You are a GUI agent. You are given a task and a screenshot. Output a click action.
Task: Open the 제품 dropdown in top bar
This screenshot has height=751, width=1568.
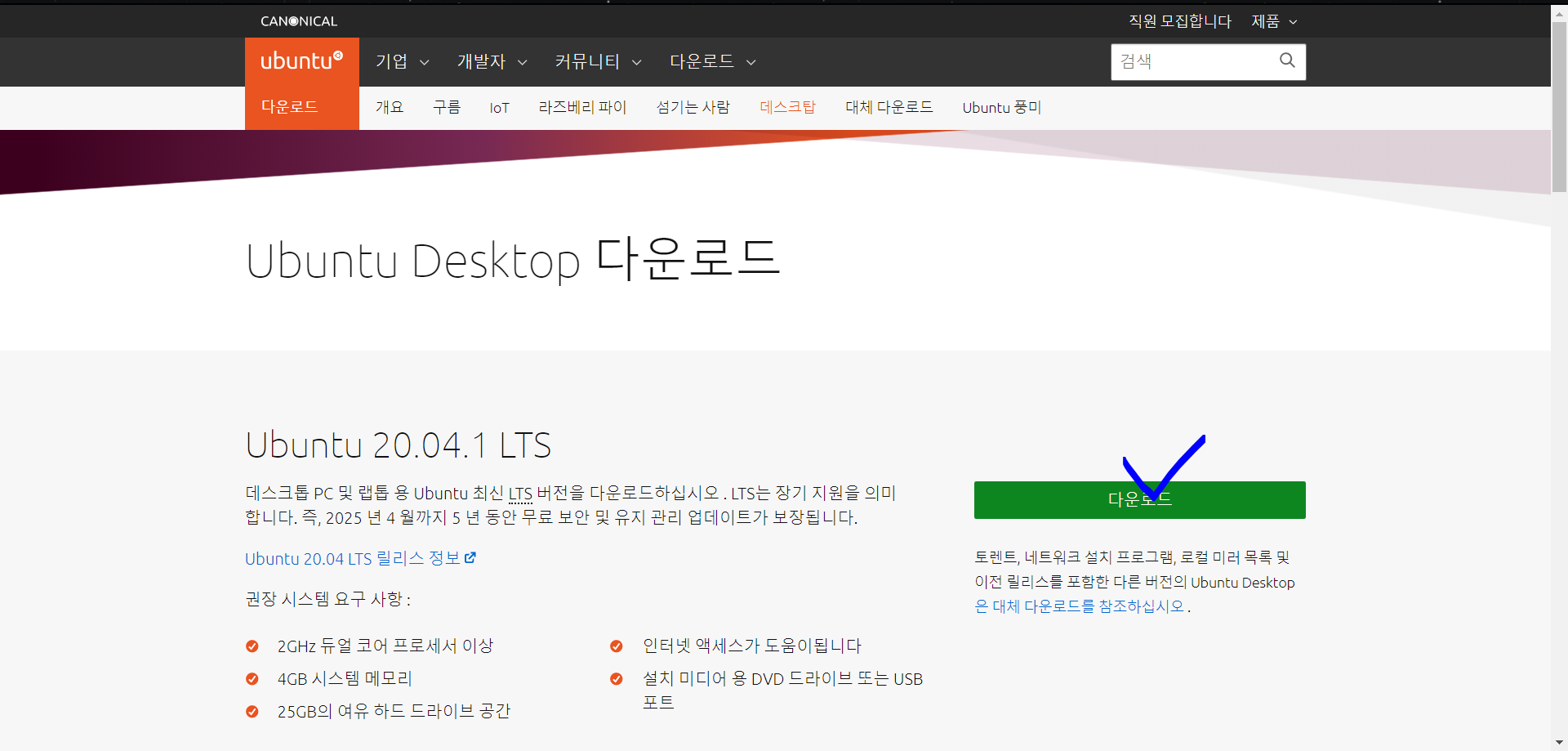click(1274, 21)
